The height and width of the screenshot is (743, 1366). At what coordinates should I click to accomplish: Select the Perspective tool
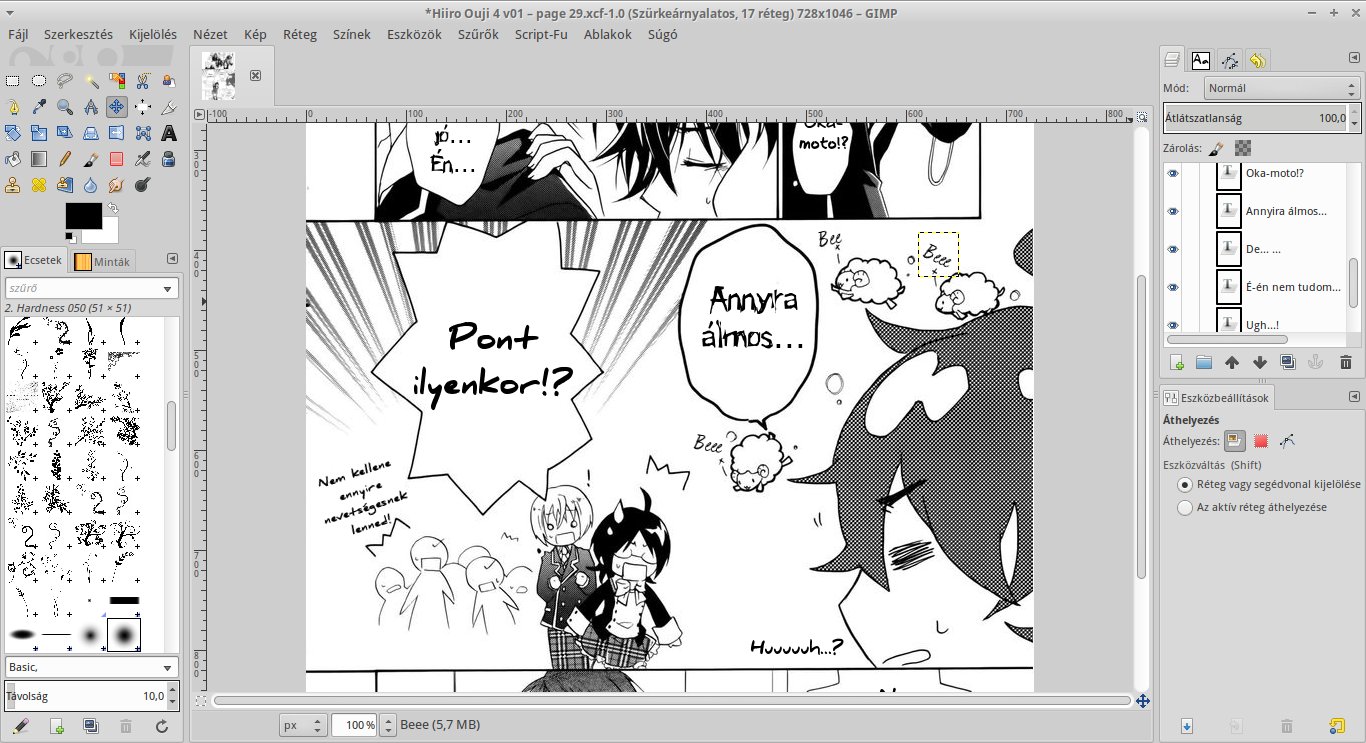(91, 133)
